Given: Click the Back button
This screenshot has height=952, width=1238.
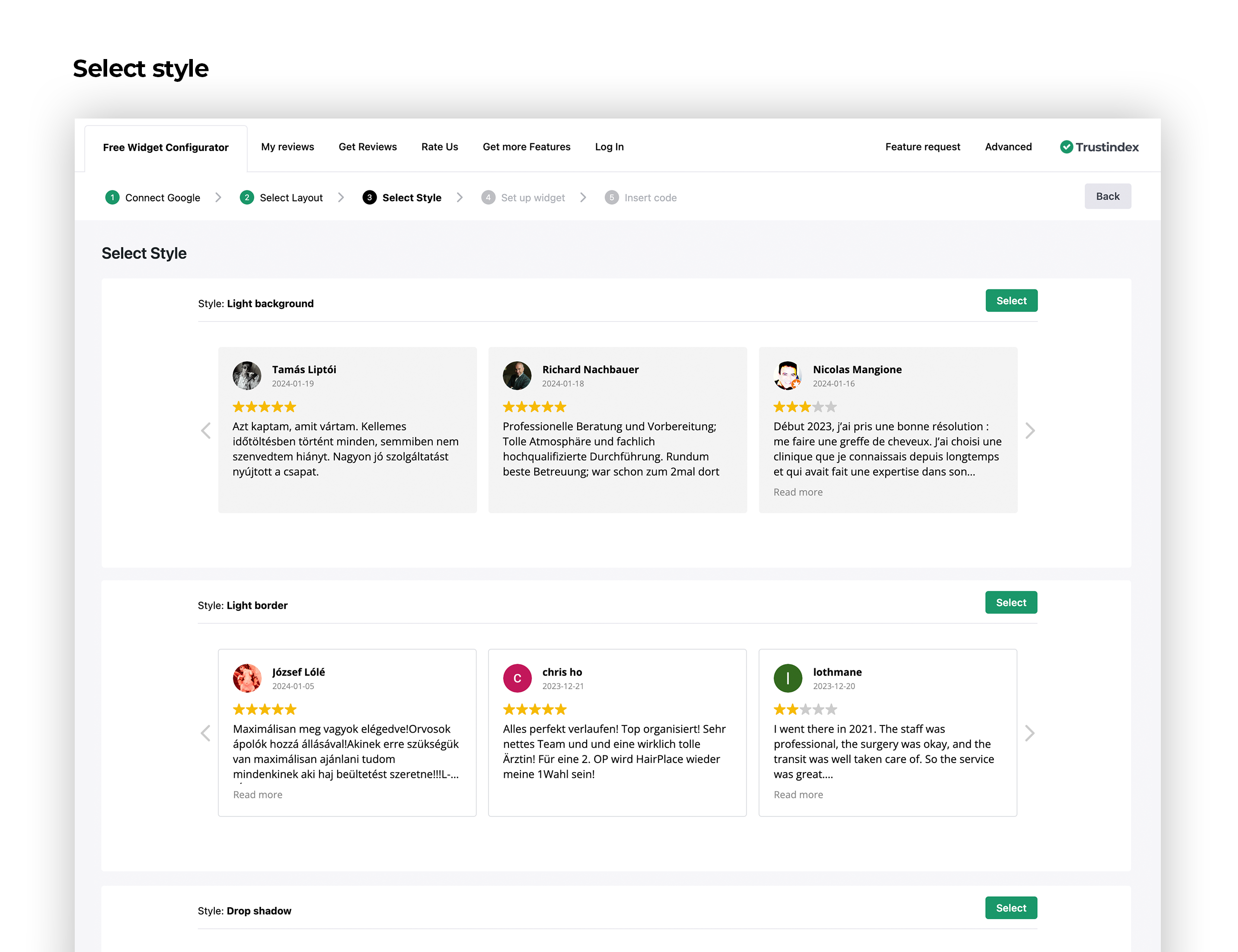Looking at the screenshot, I should (x=1107, y=196).
